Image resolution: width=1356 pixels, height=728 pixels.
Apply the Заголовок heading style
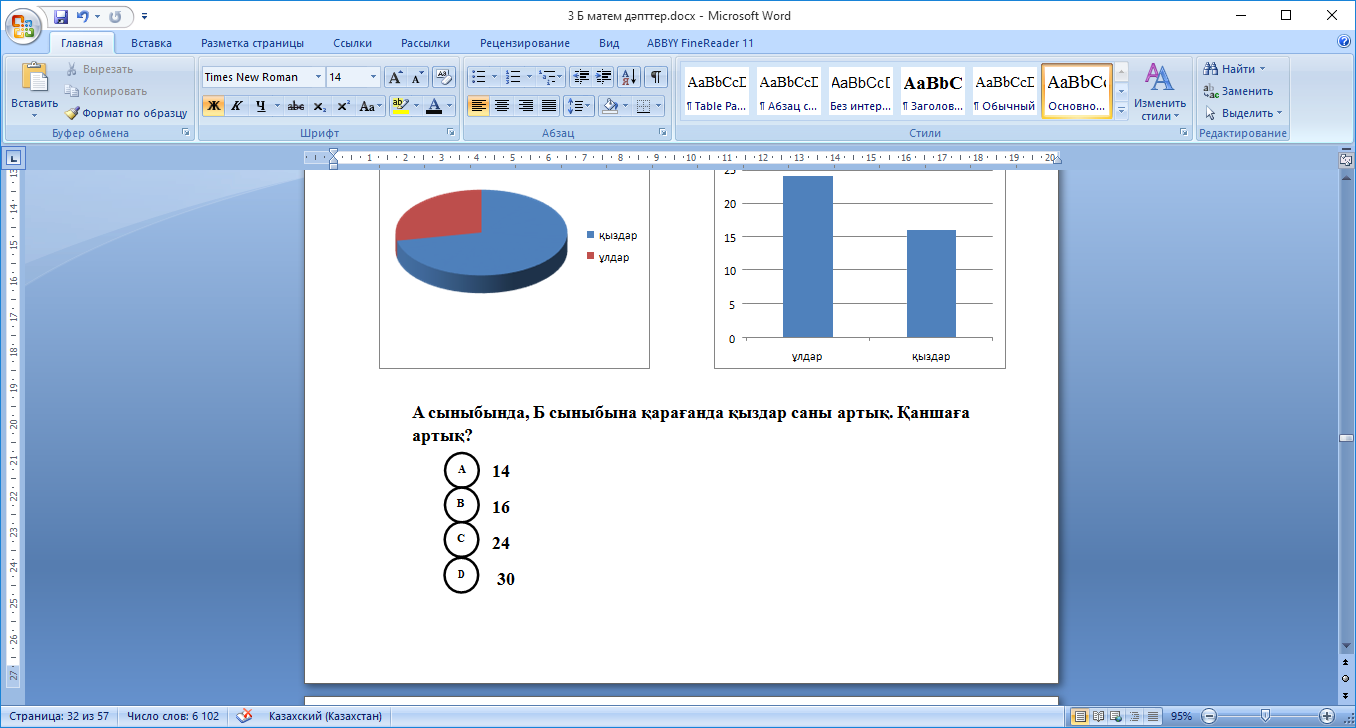pos(932,92)
